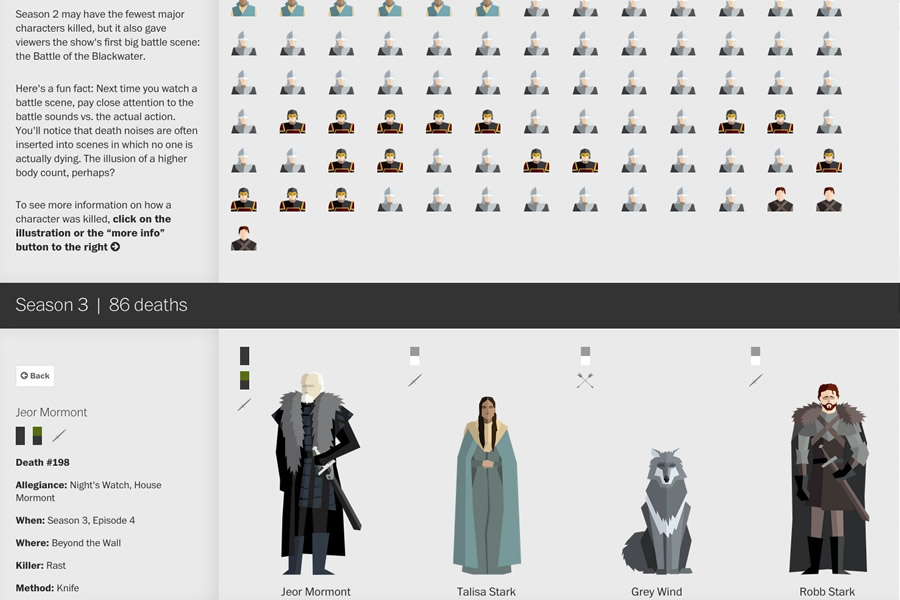The image size is (900, 600).
Task: Select the knife icon above Robb Stark
Action: pyautogui.click(x=756, y=380)
